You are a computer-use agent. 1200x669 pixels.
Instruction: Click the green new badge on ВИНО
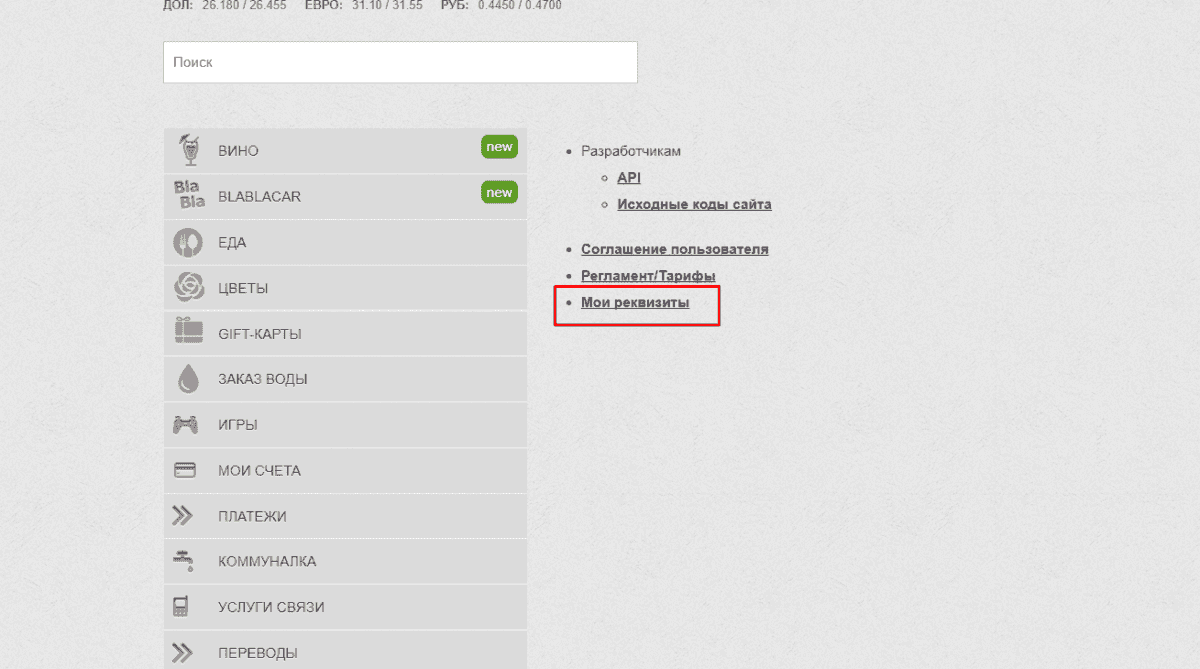coord(499,147)
